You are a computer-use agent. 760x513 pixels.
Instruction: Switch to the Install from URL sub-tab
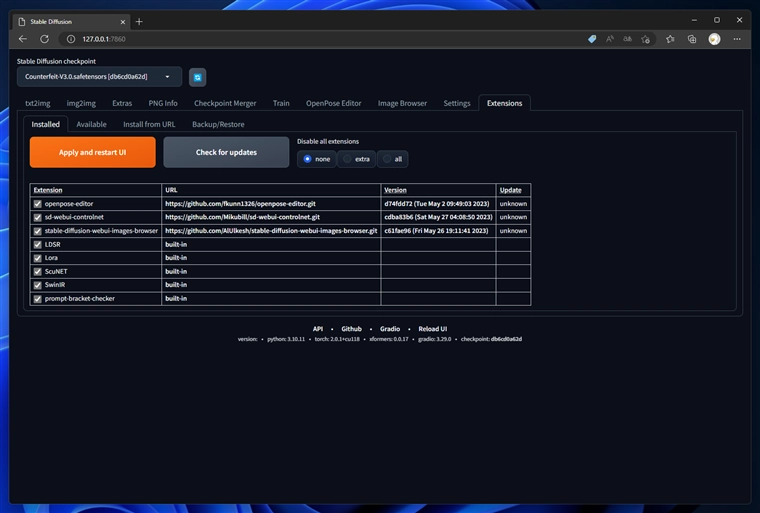(149, 124)
